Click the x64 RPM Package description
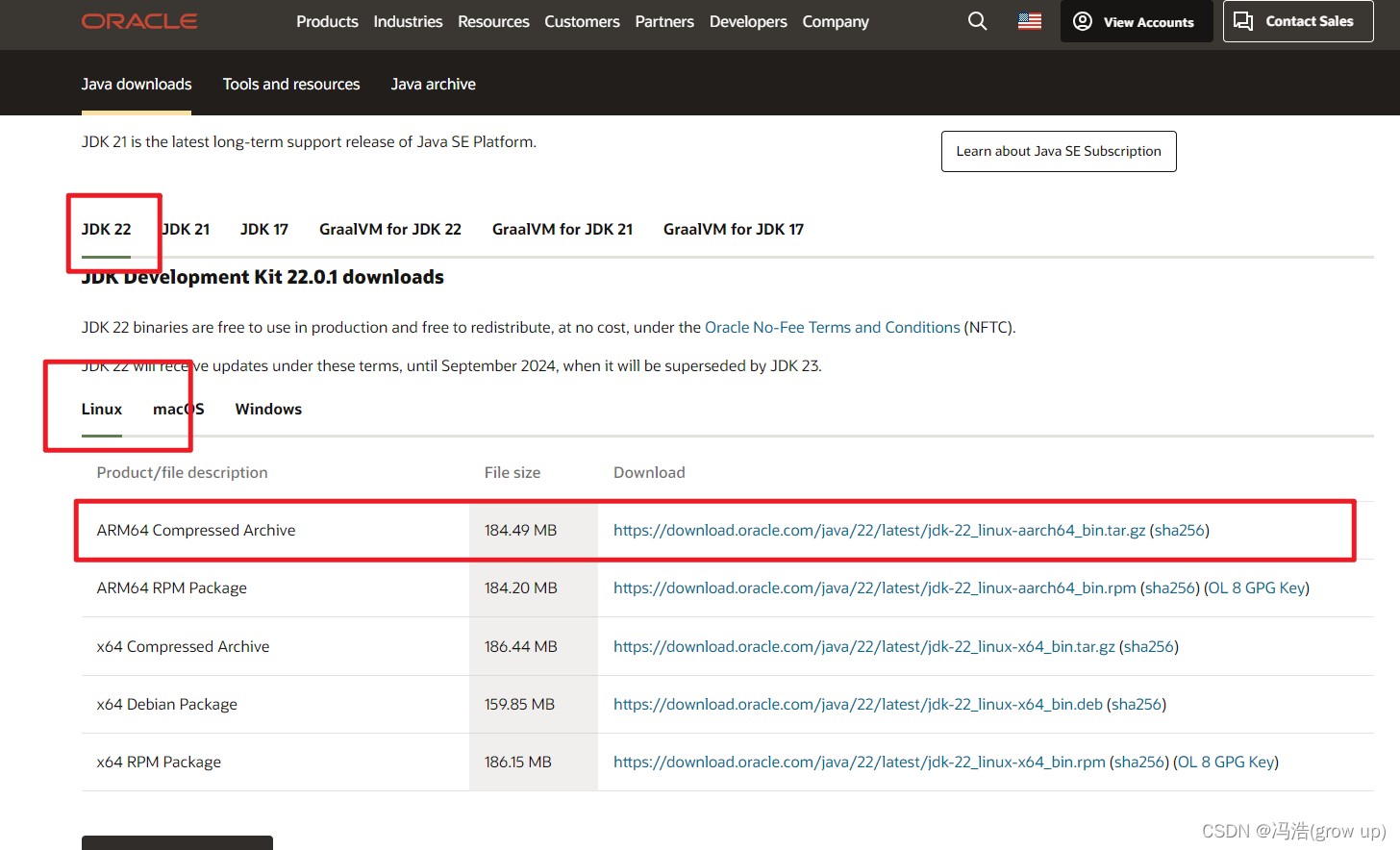 click(159, 762)
